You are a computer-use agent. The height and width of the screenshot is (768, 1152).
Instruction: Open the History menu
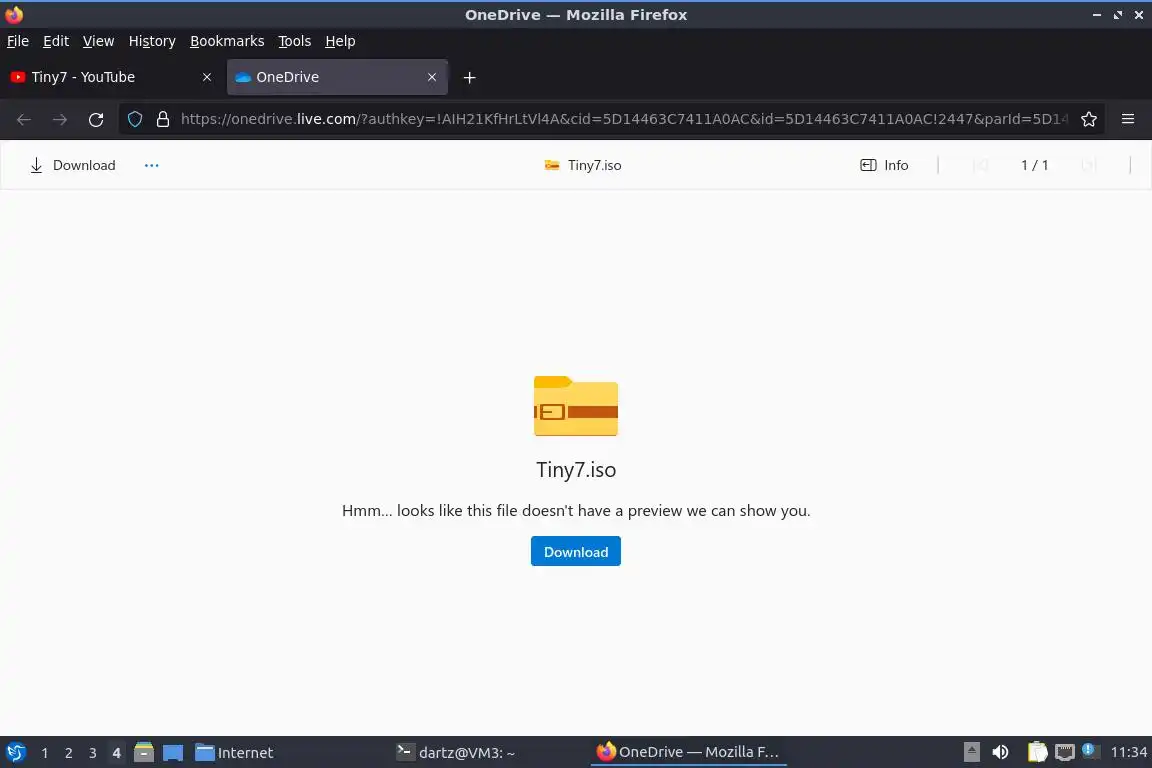tap(152, 41)
